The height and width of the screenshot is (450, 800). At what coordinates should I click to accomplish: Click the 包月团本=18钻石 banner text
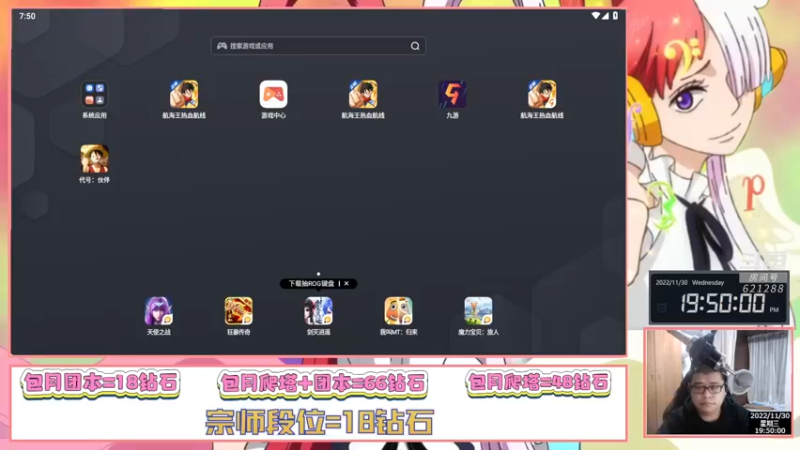point(101,383)
